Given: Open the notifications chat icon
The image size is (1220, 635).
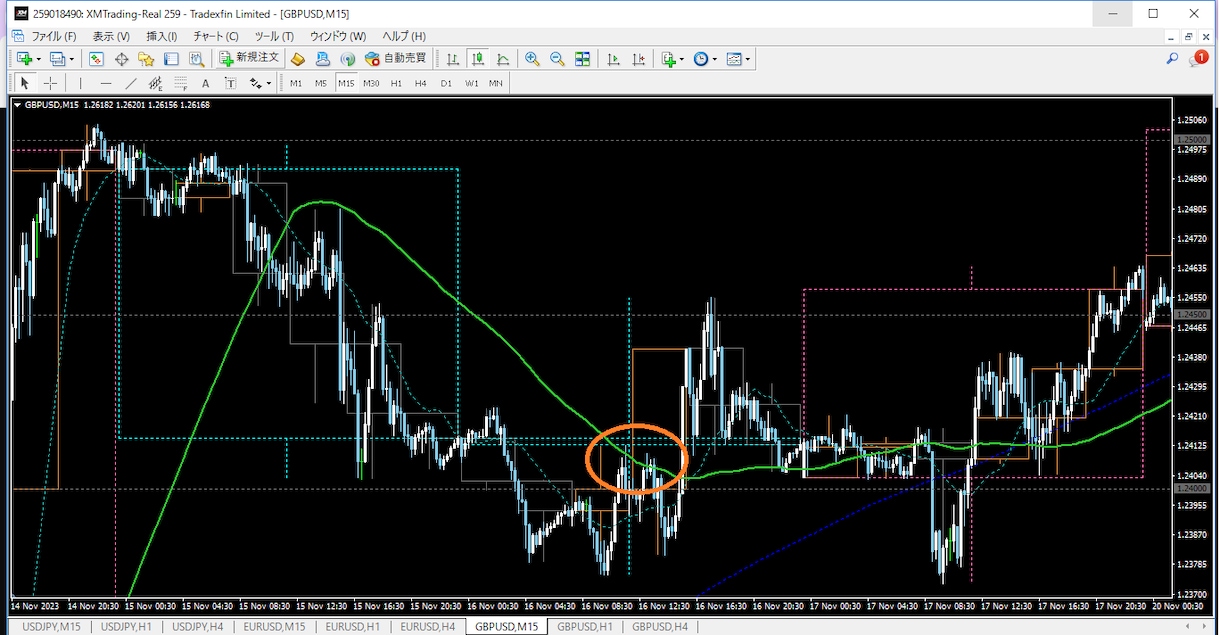Looking at the screenshot, I should [1198, 58].
